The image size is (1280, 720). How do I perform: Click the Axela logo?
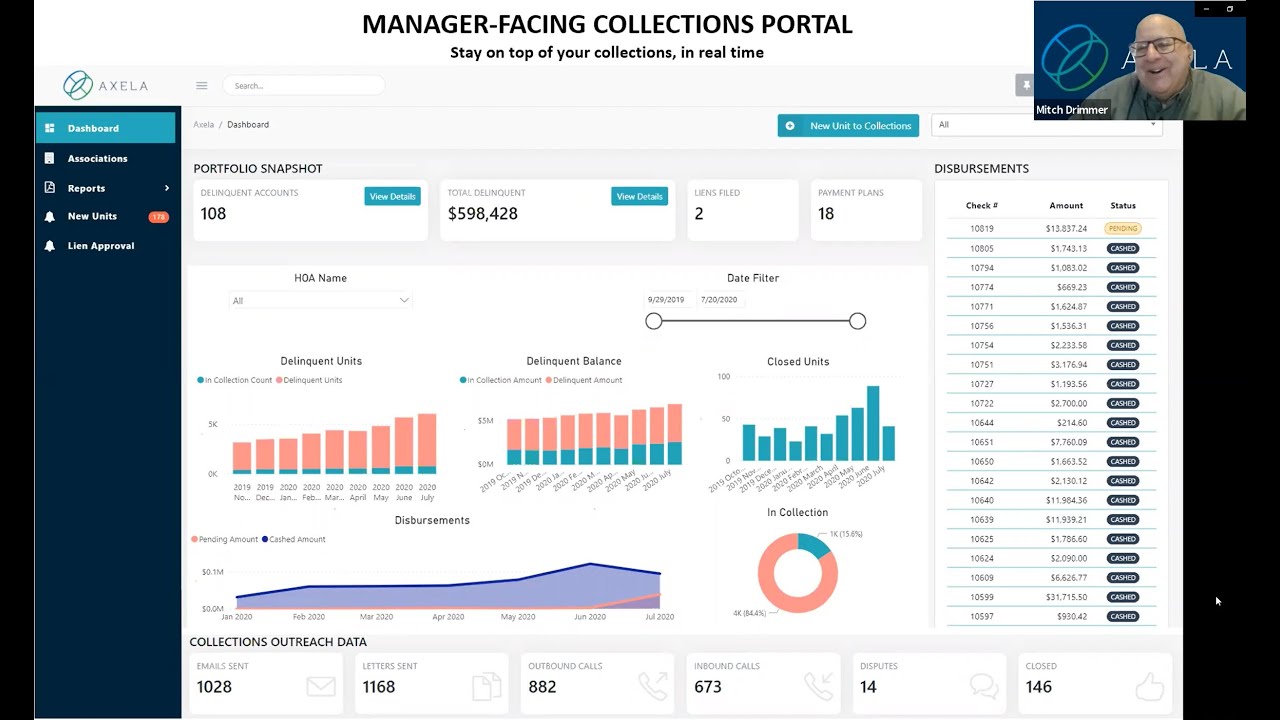pos(106,86)
